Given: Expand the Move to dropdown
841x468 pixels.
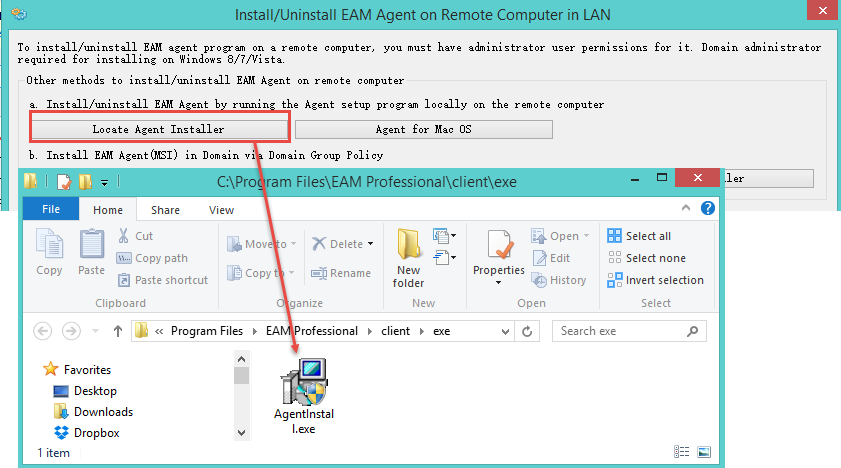Looking at the screenshot, I should pos(286,244).
